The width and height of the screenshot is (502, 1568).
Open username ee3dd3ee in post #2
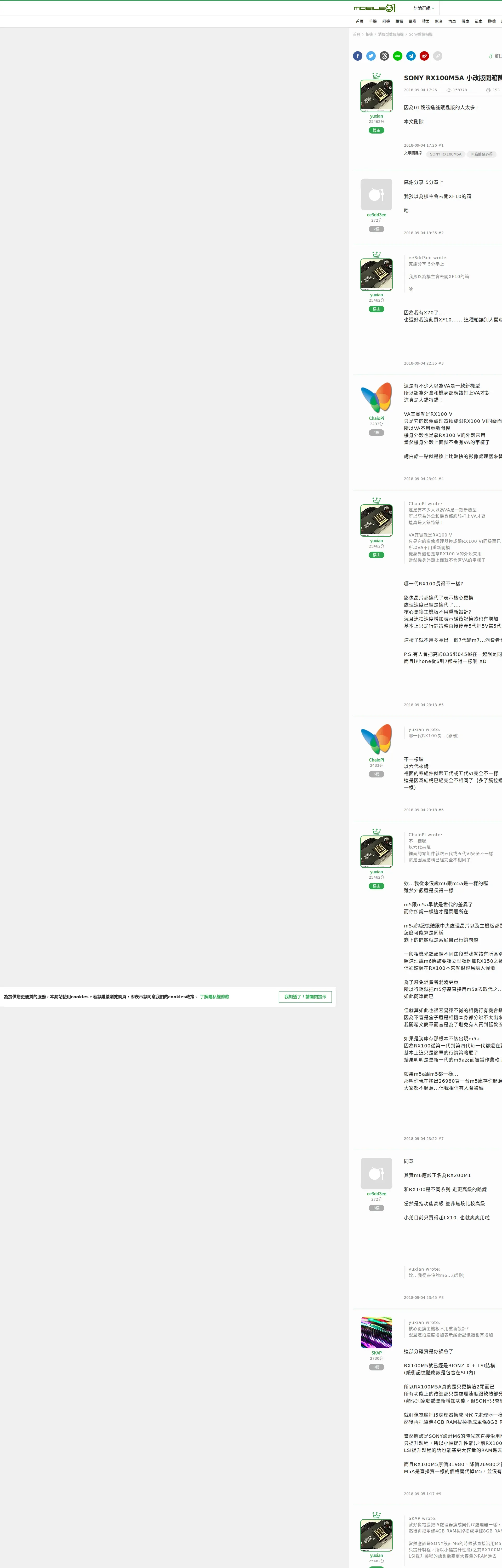[x=376, y=215]
